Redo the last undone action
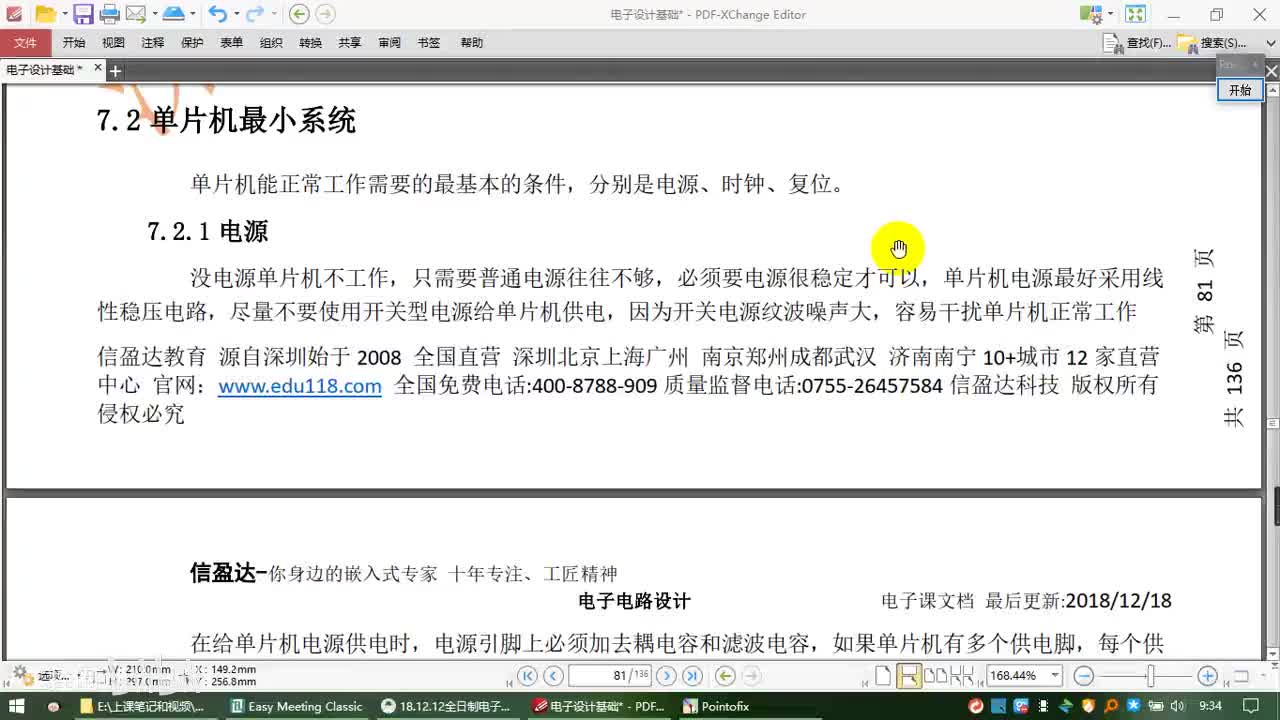Image resolution: width=1280 pixels, height=720 pixels. [255, 14]
